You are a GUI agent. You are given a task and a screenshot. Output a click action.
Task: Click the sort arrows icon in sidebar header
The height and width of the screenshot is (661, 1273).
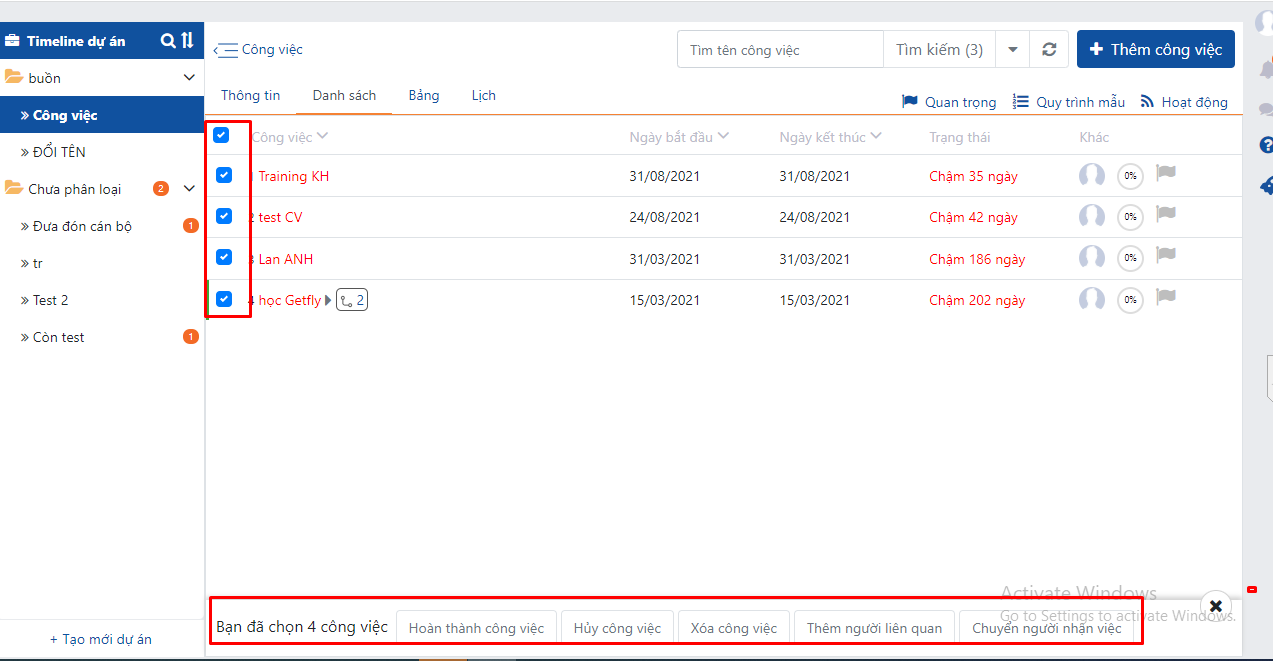click(x=187, y=41)
